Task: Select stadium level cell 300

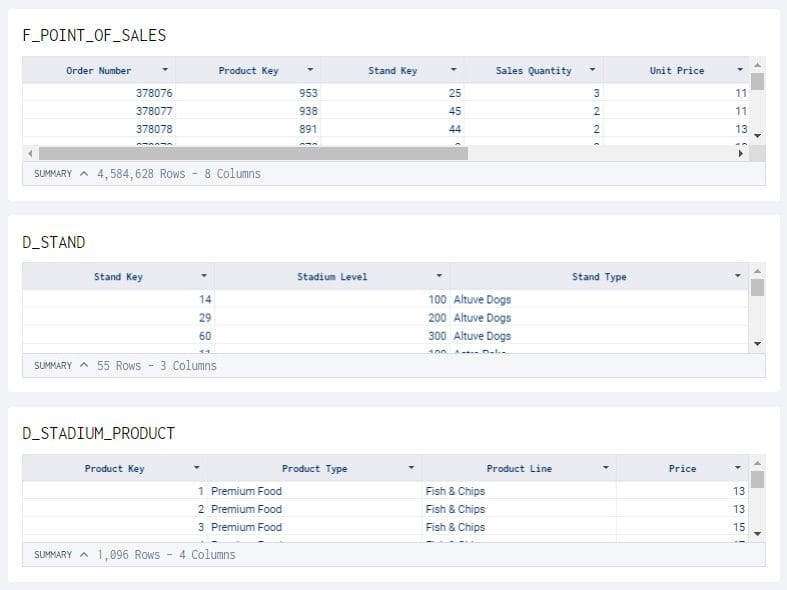Action: tap(332, 336)
